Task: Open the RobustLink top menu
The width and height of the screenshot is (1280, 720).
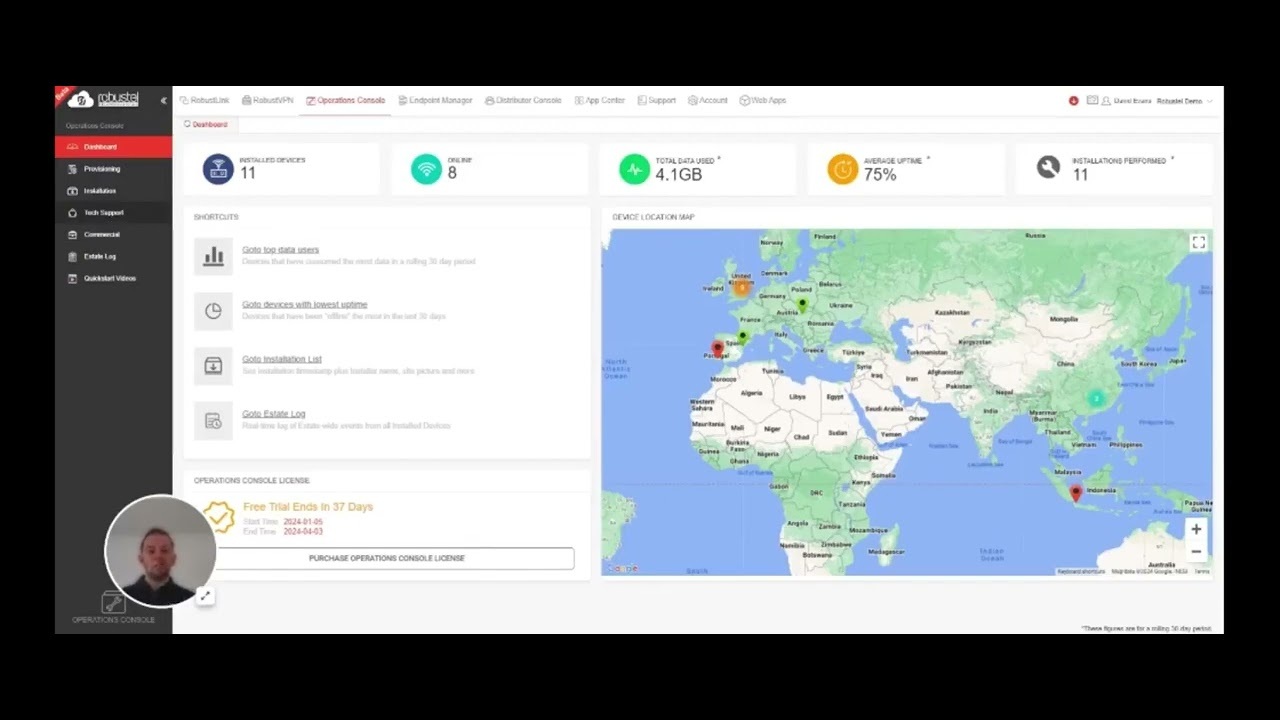Action: click(x=204, y=100)
